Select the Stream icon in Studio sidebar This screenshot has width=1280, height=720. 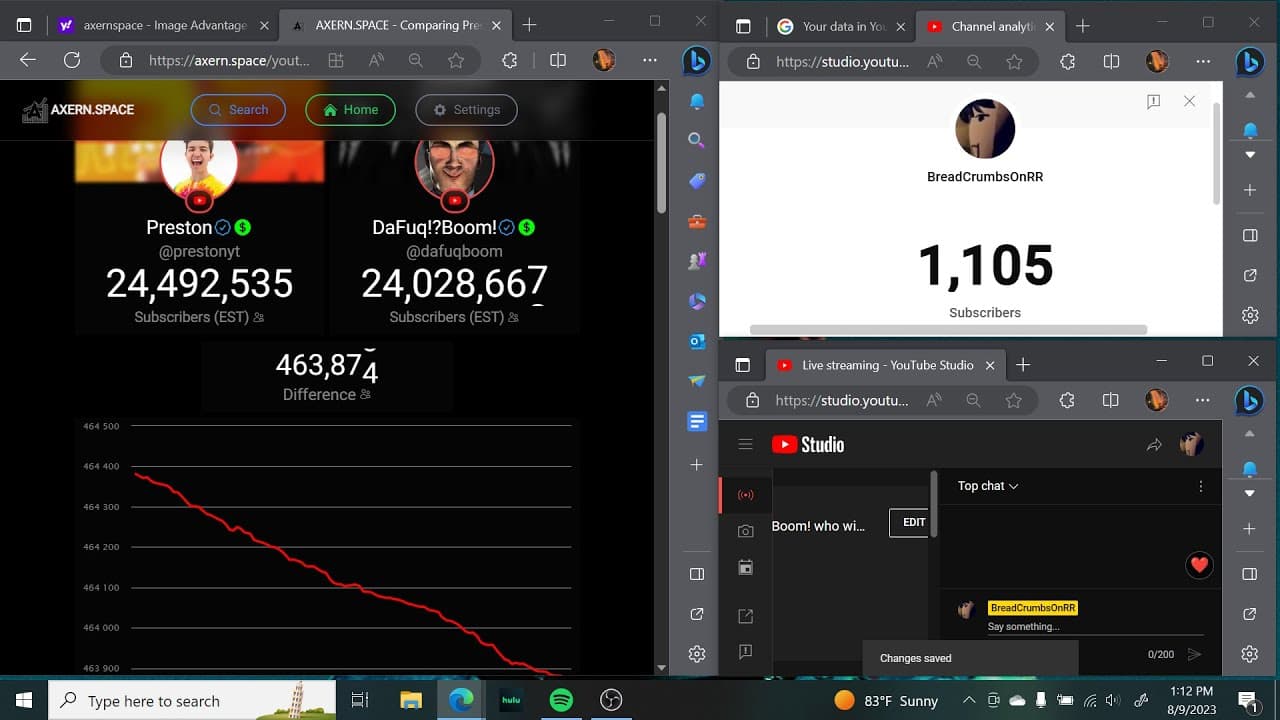pyautogui.click(x=745, y=495)
